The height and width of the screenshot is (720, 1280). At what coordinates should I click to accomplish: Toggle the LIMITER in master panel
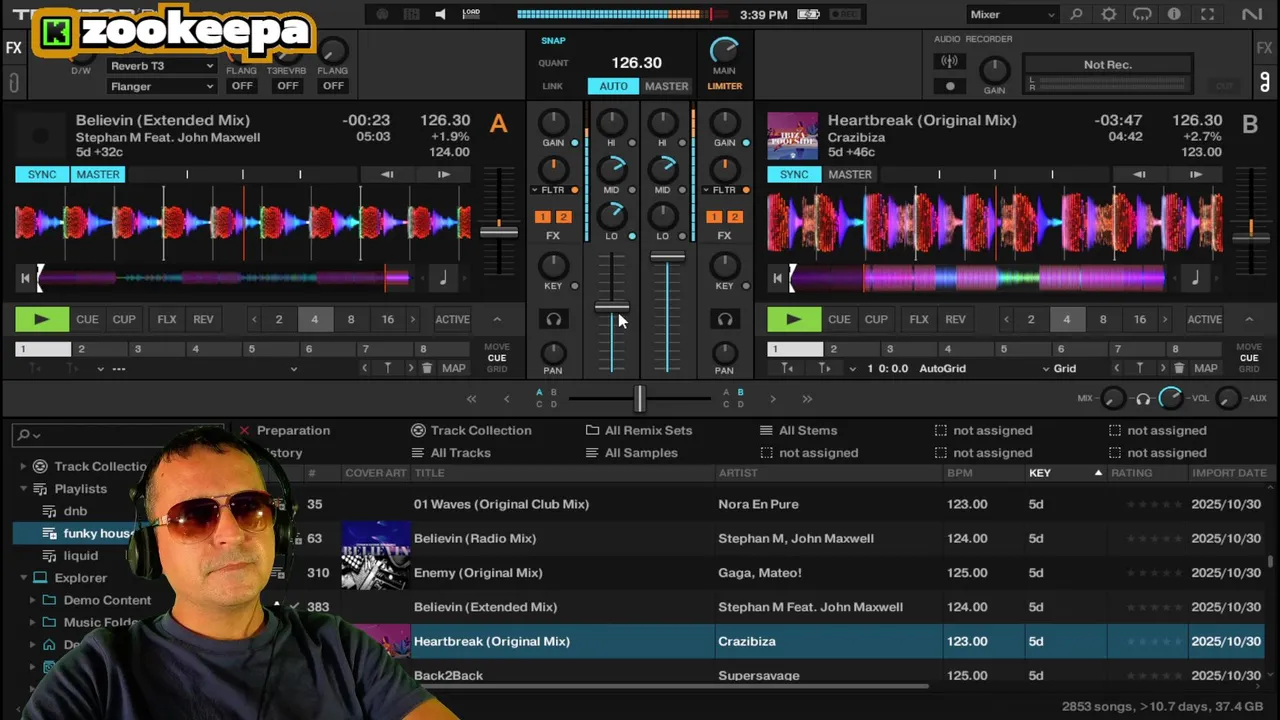pos(724,86)
